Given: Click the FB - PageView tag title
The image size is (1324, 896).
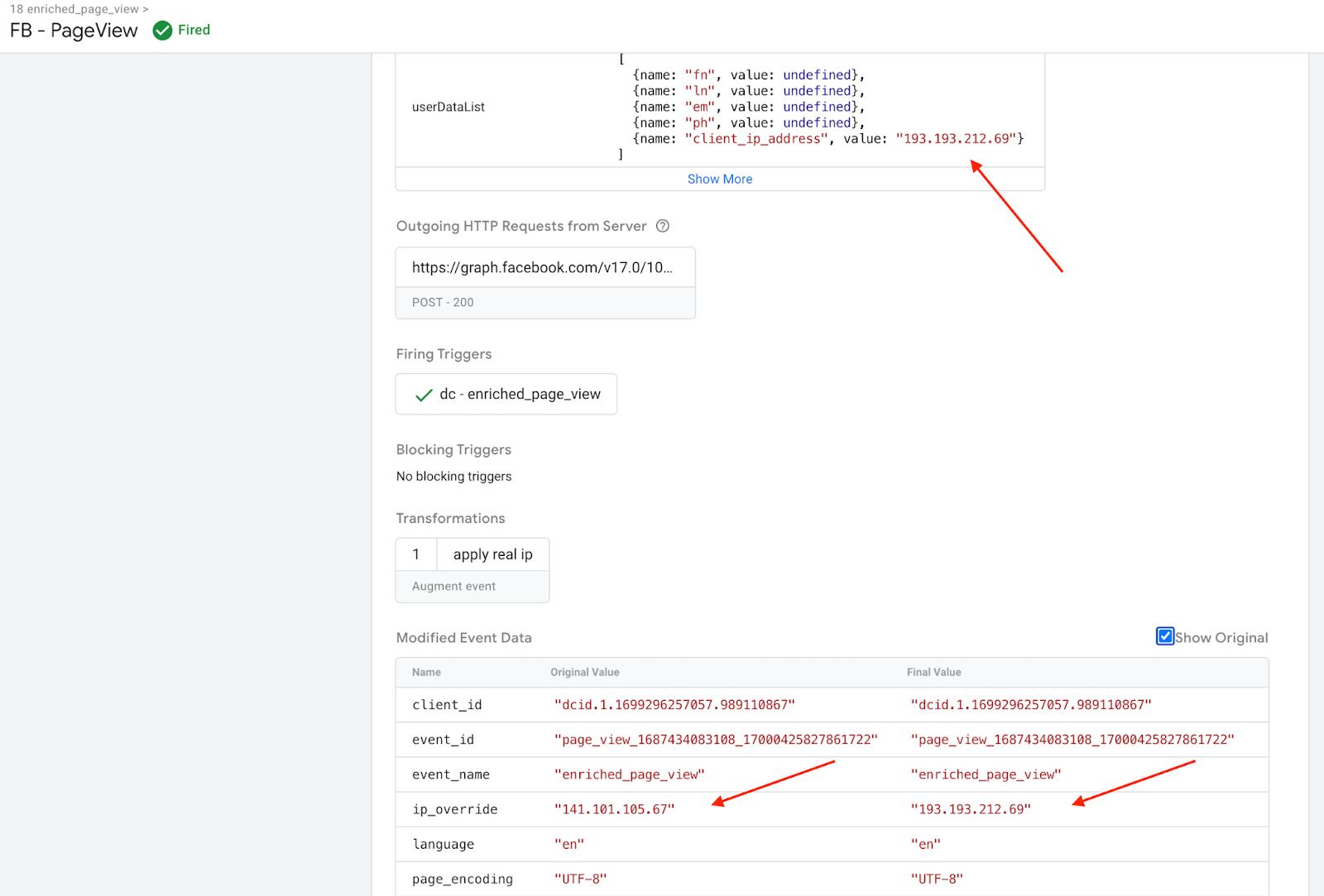Looking at the screenshot, I should coord(74,31).
